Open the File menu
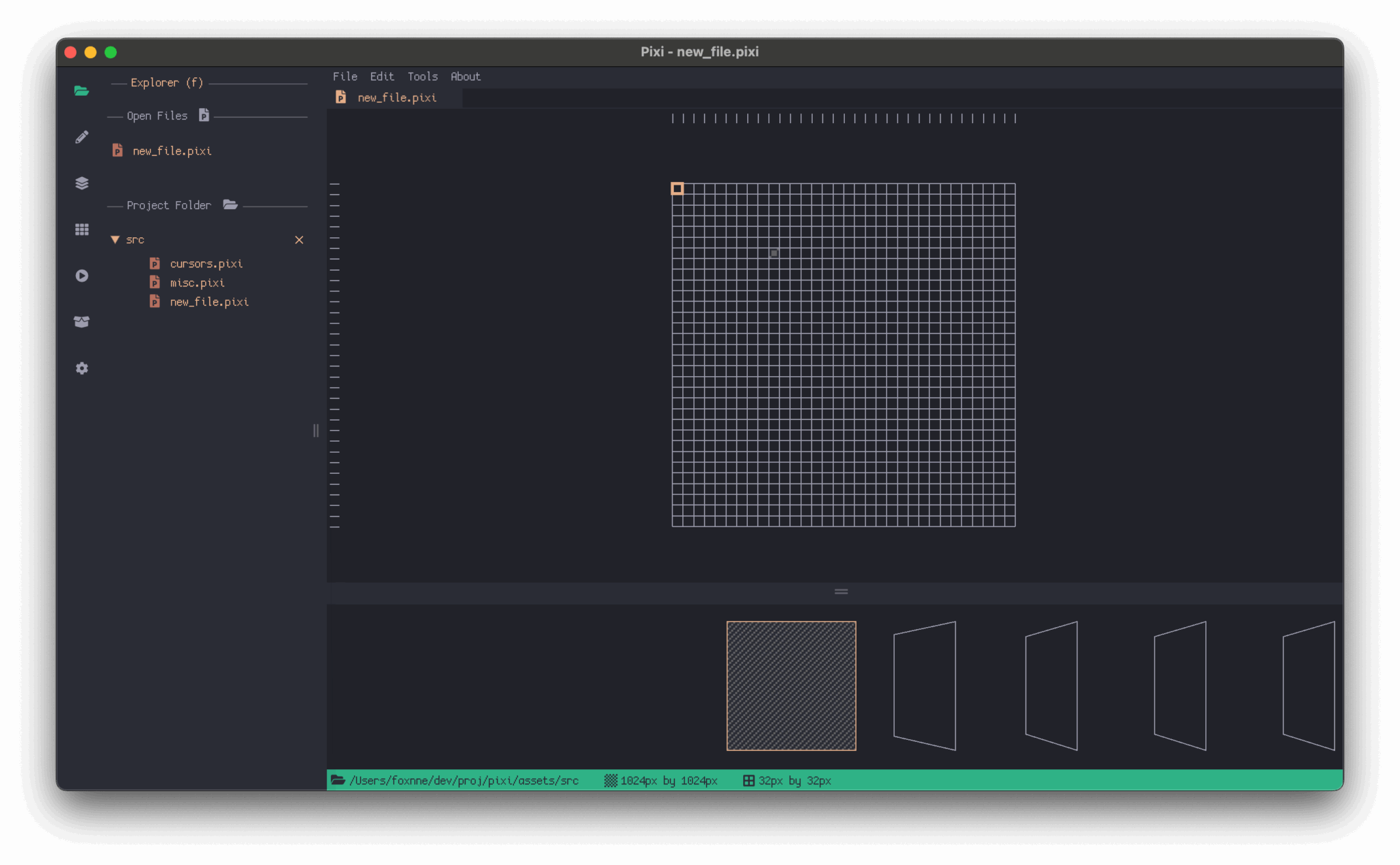The image size is (1400, 865). coord(345,77)
